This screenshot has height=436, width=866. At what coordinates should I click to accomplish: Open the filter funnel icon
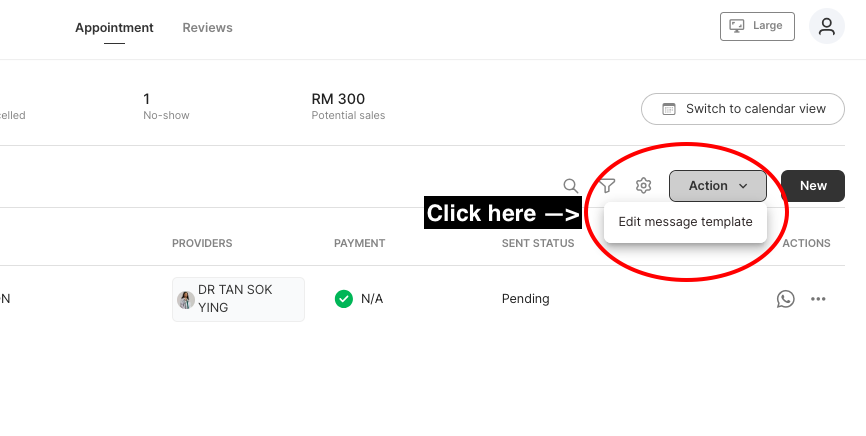[x=607, y=186]
